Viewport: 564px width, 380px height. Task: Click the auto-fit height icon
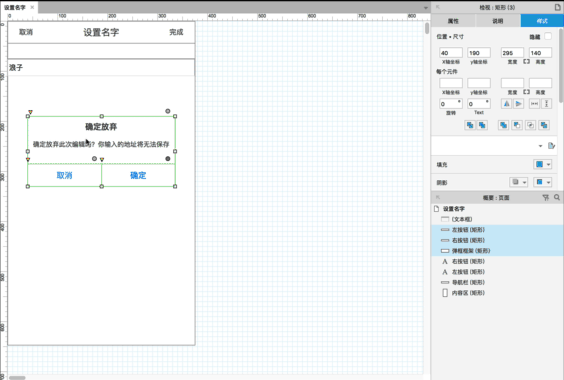click(546, 104)
